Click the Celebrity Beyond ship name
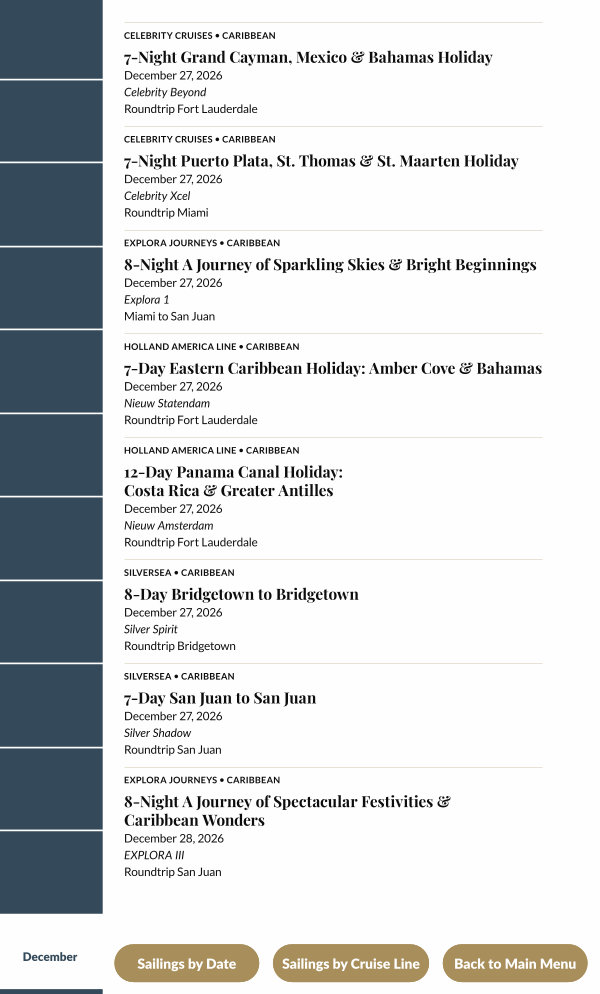600x994 pixels. (165, 92)
